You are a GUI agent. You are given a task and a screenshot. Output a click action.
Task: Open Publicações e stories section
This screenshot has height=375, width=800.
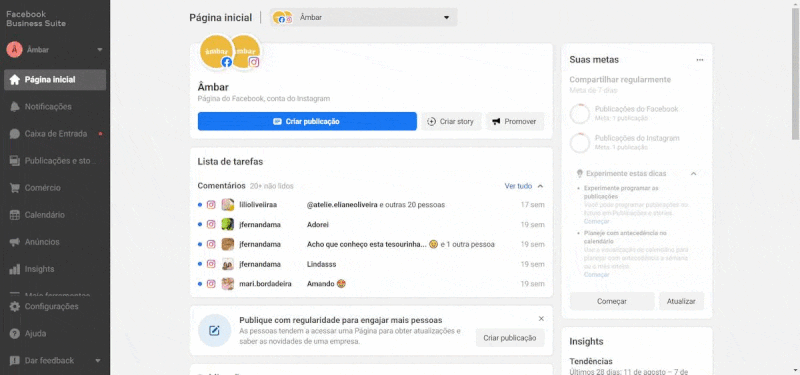point(55,161)
